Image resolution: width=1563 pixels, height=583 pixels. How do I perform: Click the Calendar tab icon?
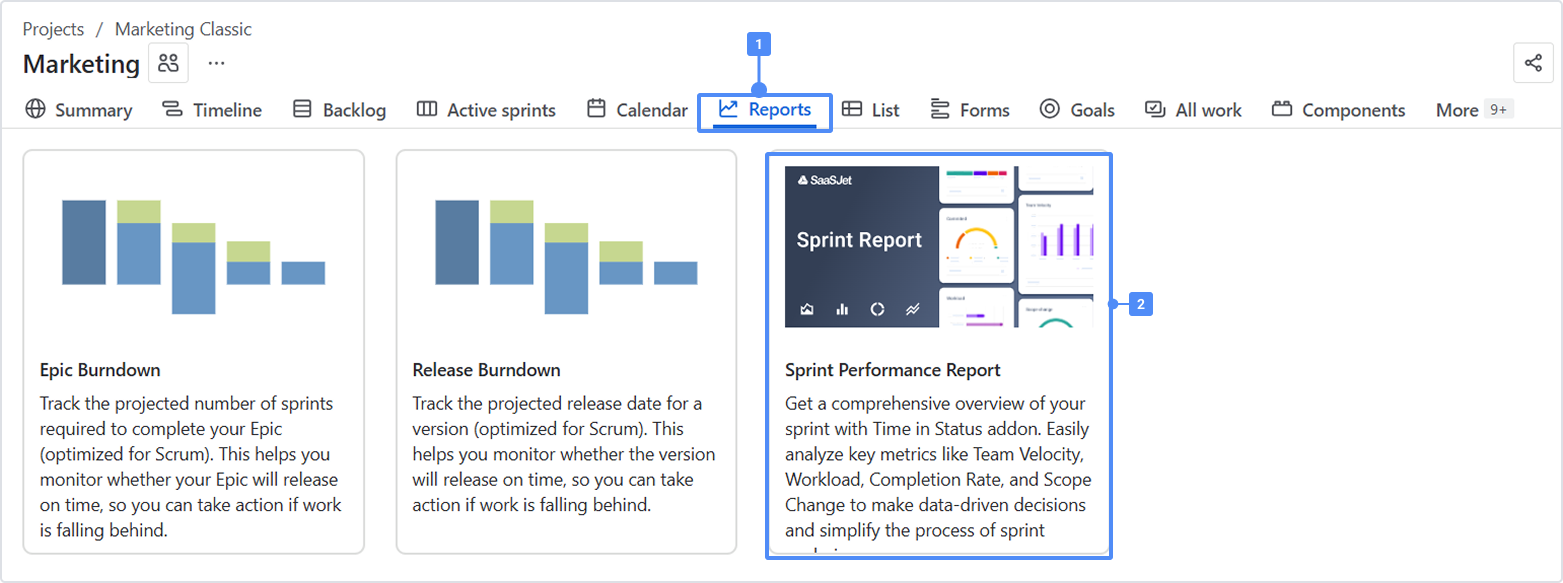pos(596,110)
